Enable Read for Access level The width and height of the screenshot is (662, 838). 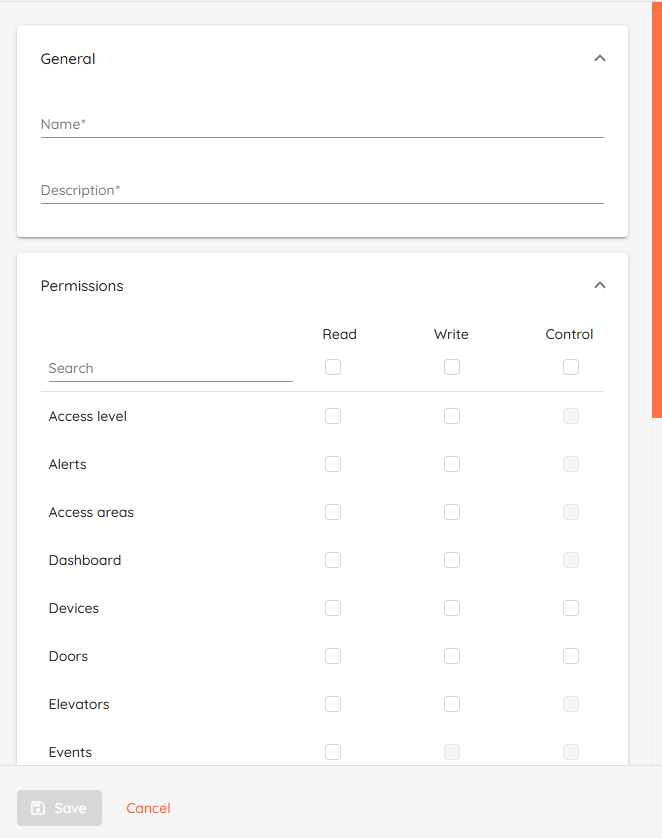[333, 416]
